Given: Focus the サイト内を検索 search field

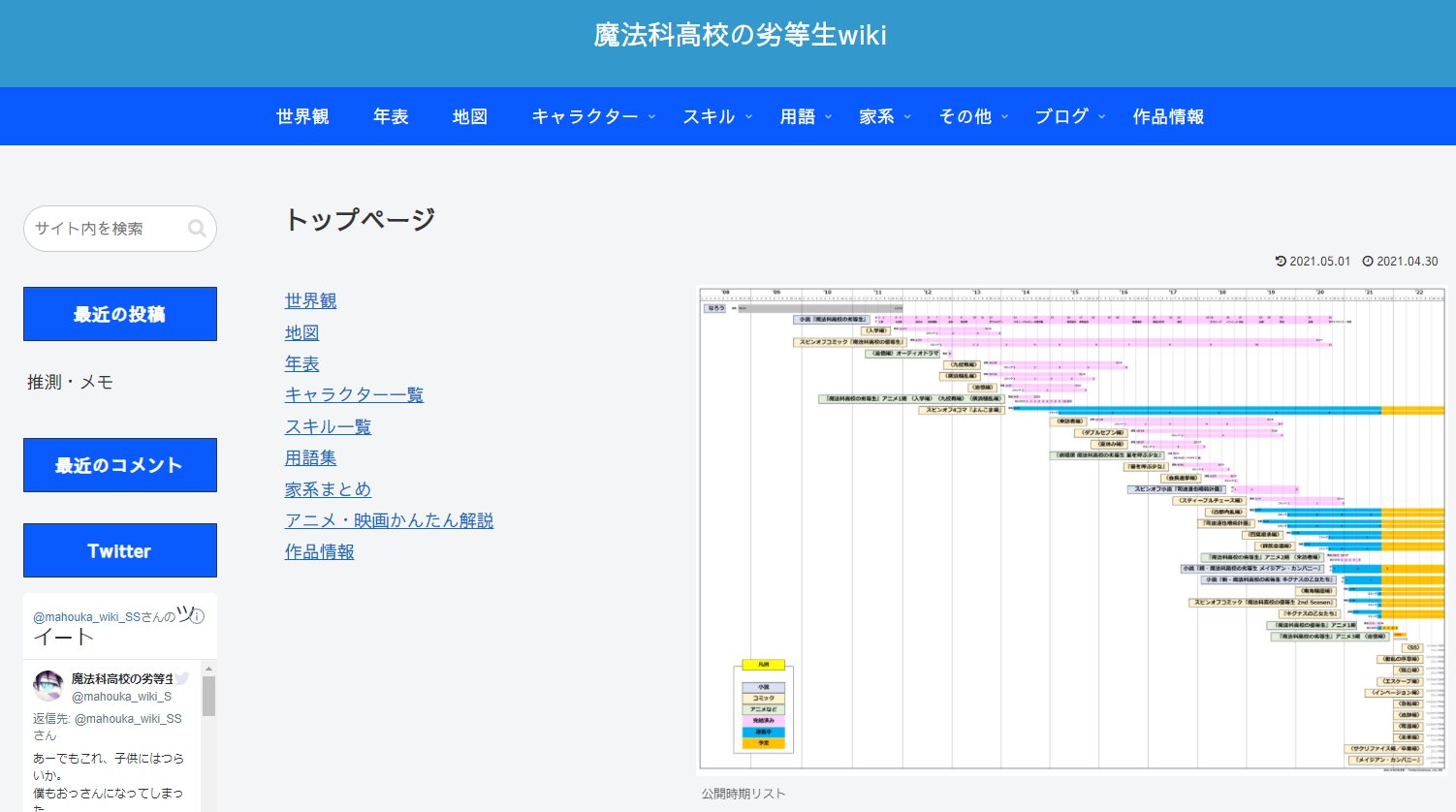Looking at the screenshot, I should (120, 229).
